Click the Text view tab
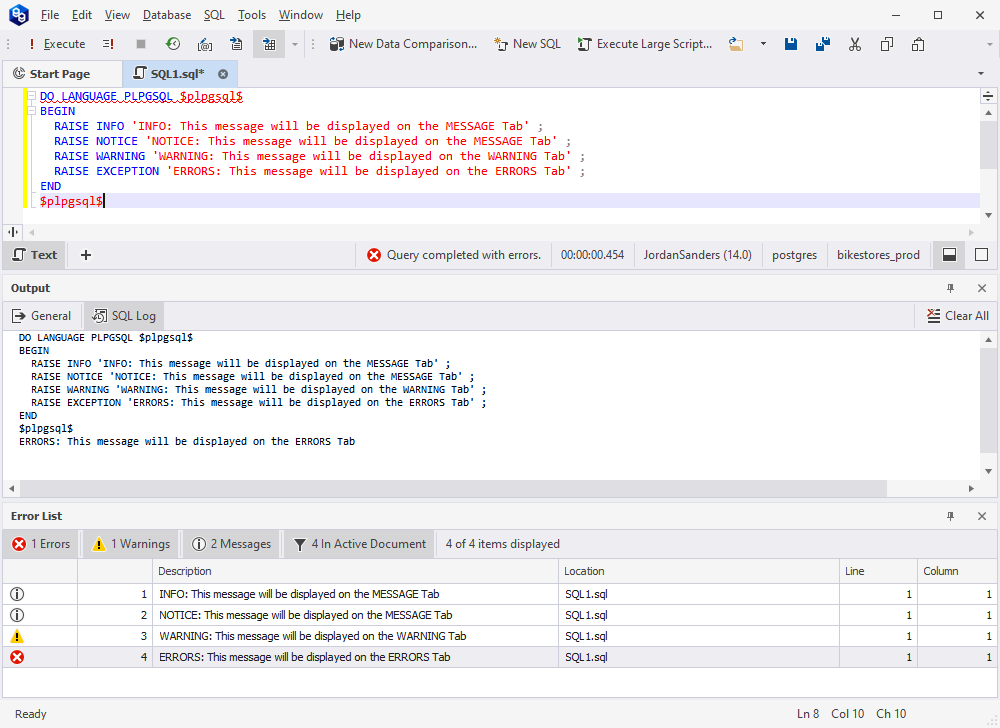 tap(34, 255)
